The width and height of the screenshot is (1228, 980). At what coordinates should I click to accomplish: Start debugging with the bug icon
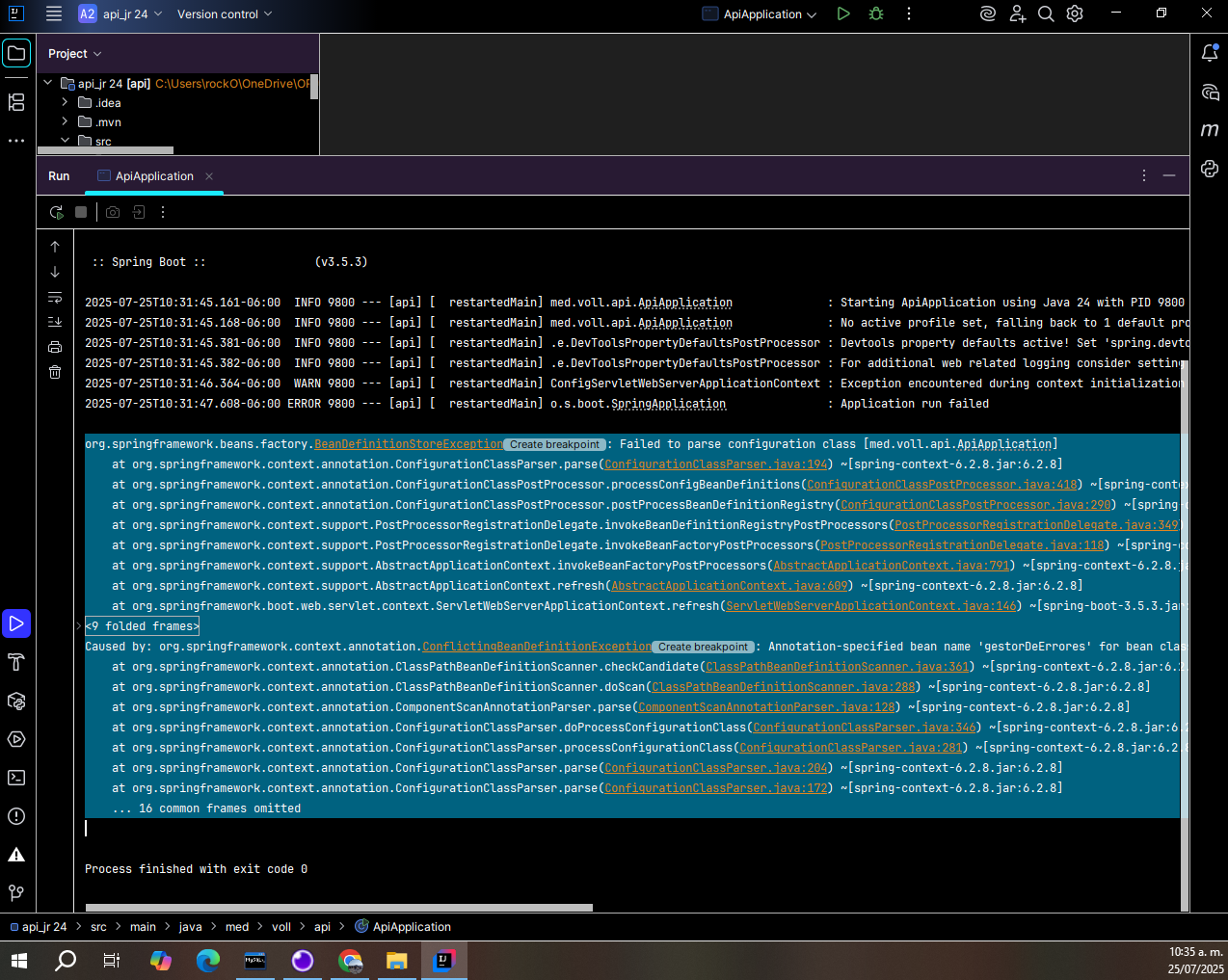click(x=876, y=13)
